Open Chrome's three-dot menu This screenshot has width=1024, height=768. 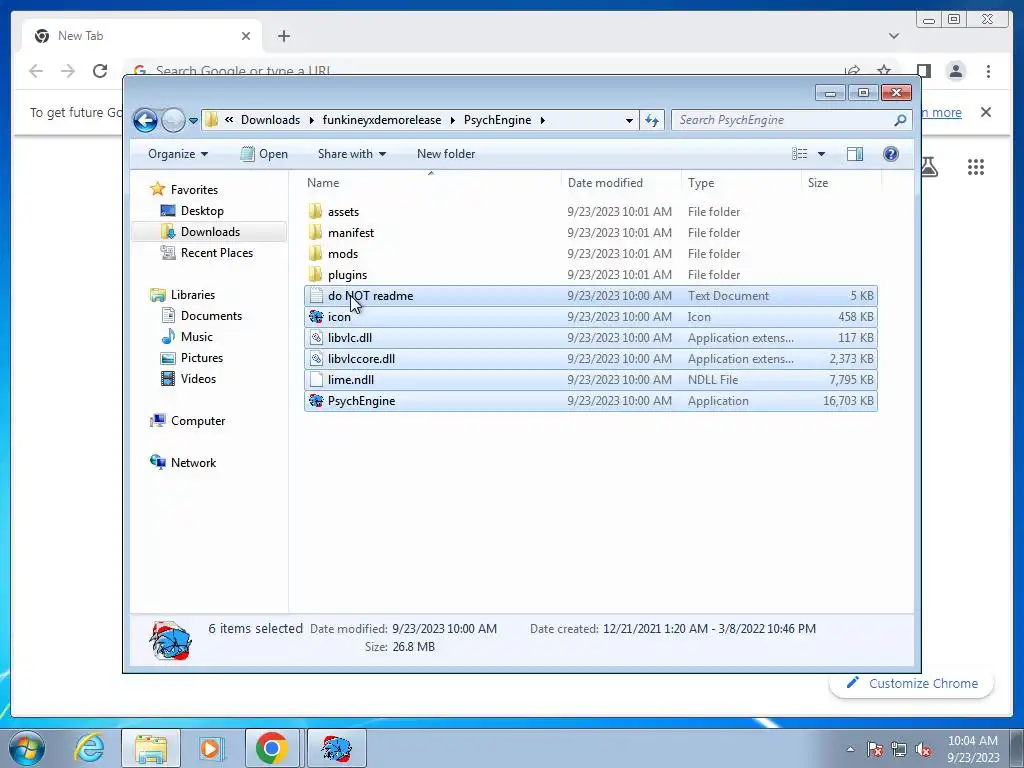tap(988, 71)
